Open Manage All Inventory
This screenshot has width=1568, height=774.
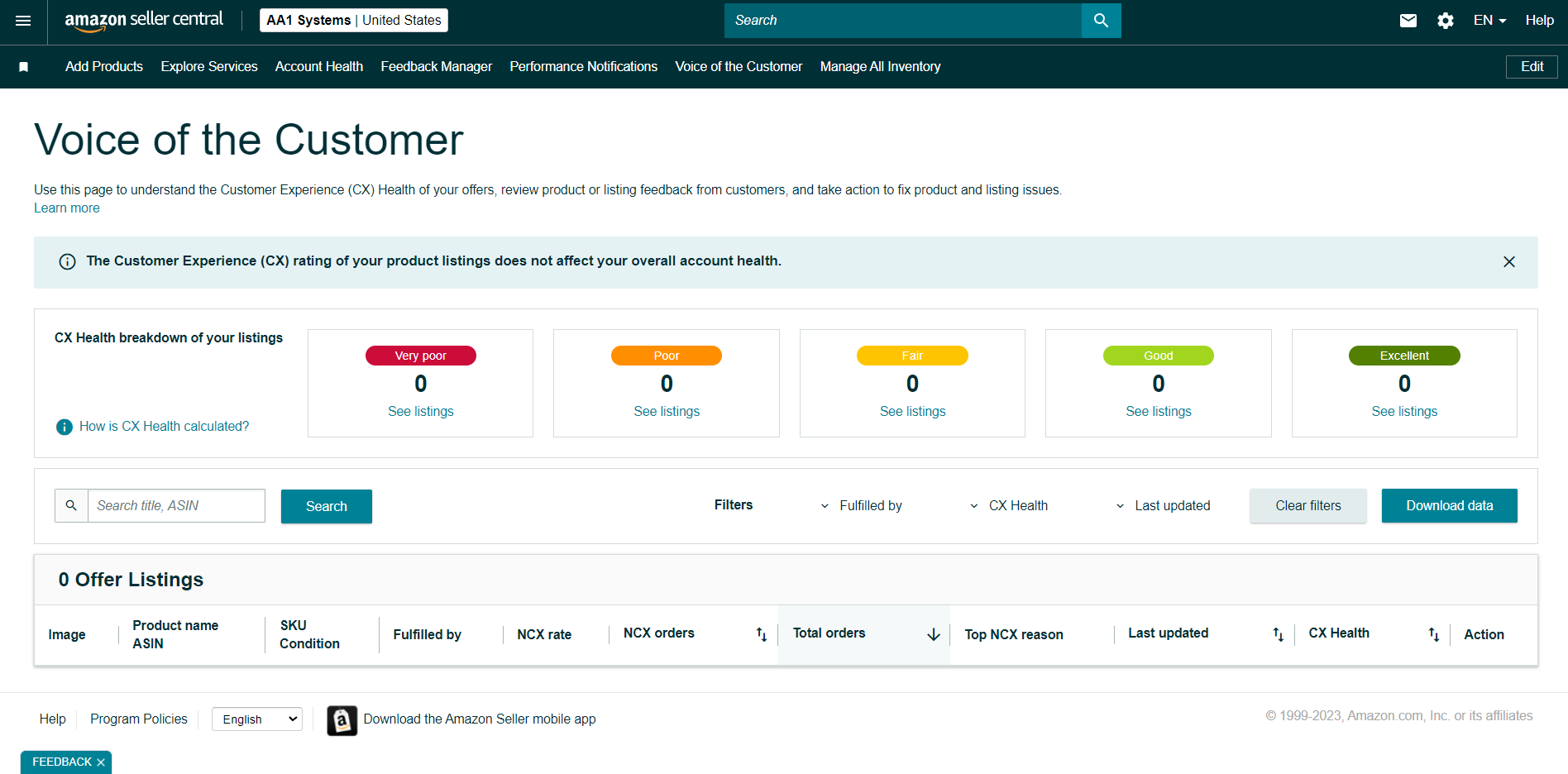[881, 67]
